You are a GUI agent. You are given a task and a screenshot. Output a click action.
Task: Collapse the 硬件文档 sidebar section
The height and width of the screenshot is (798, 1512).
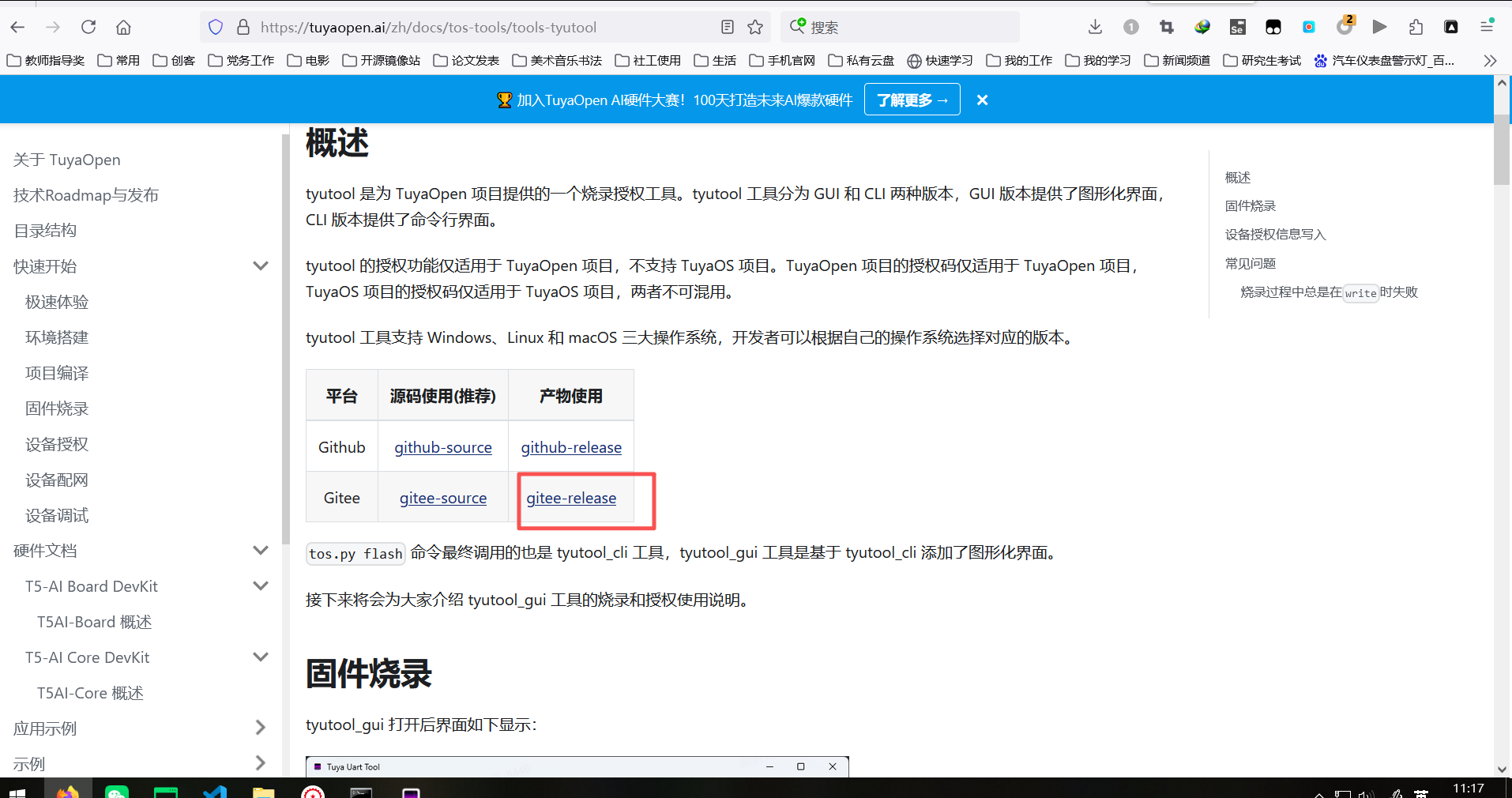[x=261, y=551]
